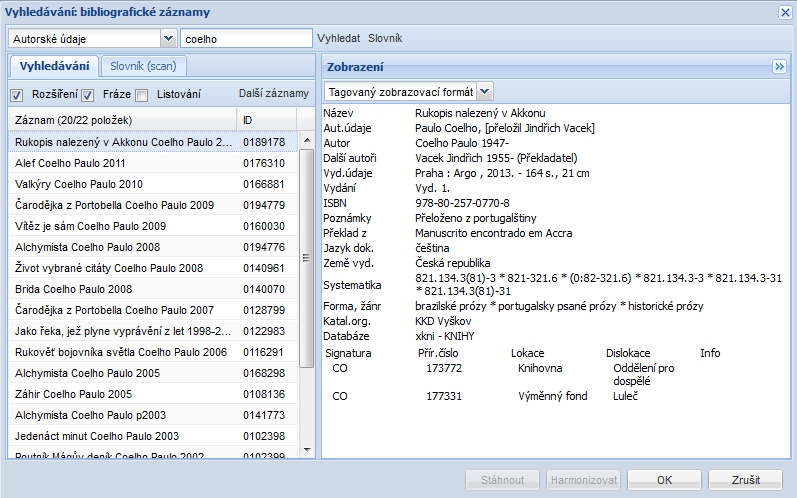Viewport: 797px width, 498px height.
Task: Enable the Listování checkbox
Action: coord(141,95)
